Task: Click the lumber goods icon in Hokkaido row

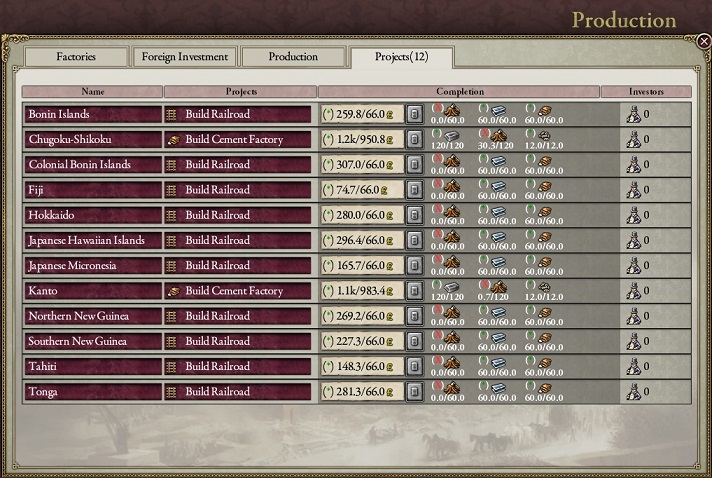Action: (451, 211)
